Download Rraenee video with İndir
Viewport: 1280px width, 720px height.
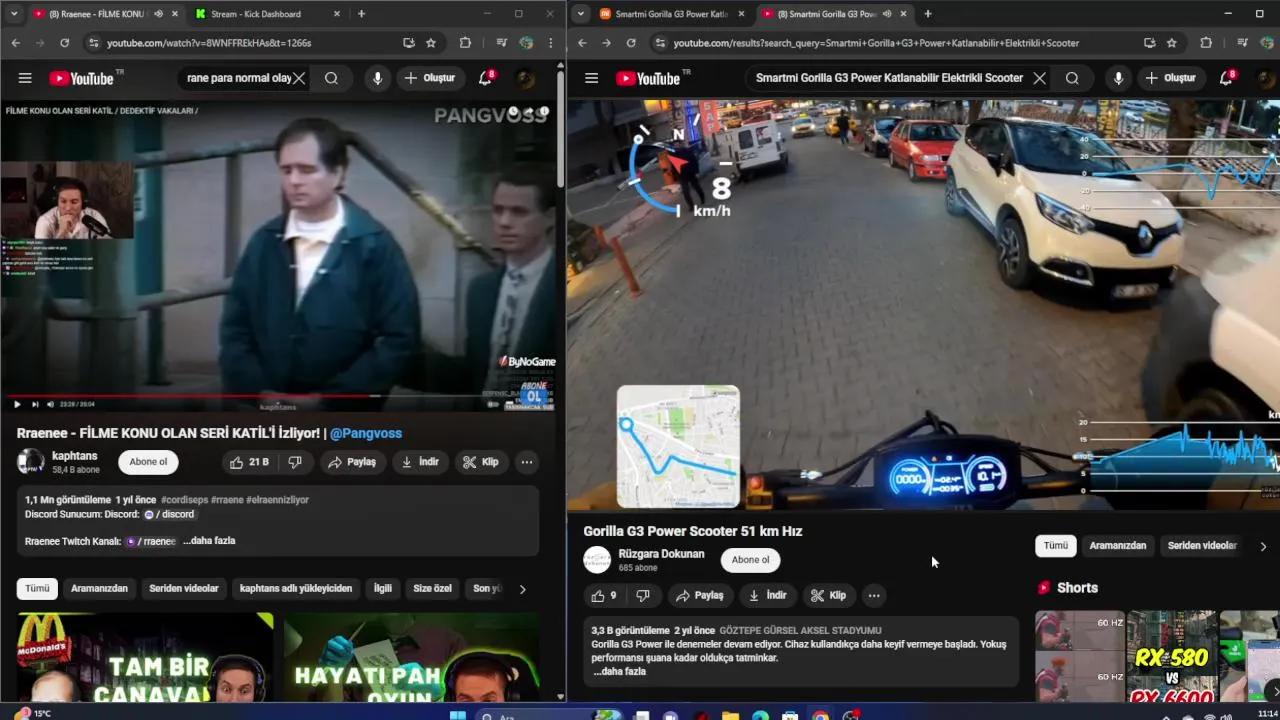420,462
